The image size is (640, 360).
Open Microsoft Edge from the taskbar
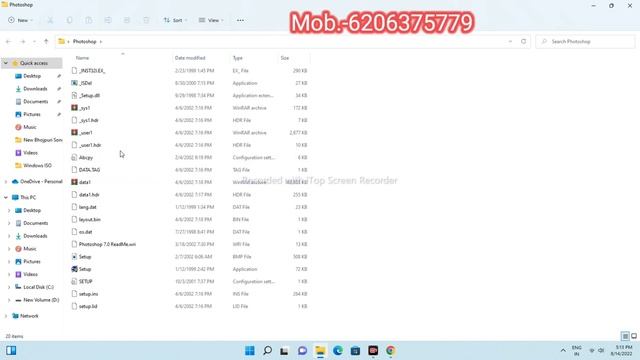click(x=338, y=351)
